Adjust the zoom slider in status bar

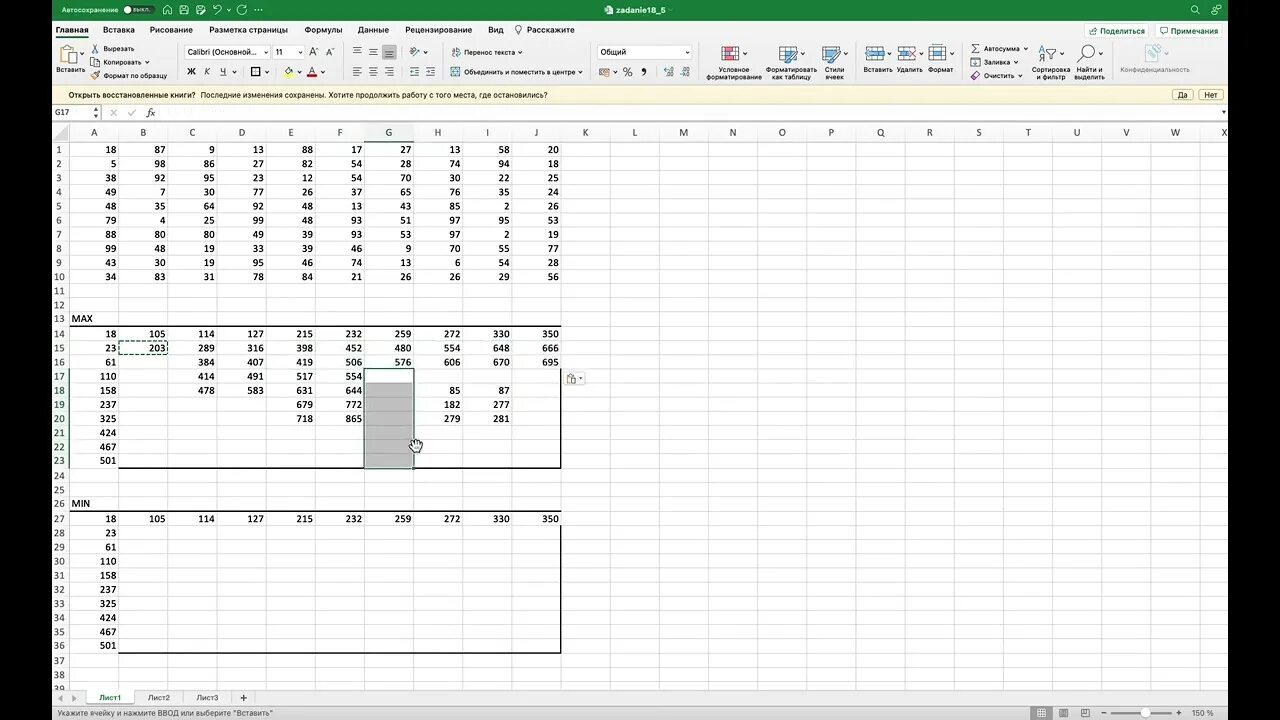click(x=1144, y=713)
